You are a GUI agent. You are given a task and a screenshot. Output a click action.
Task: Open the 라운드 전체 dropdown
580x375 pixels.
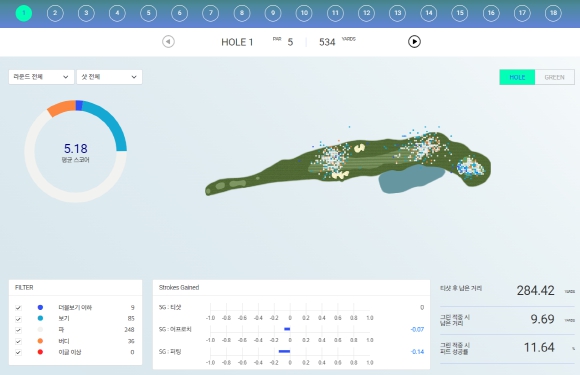point(41,77)
